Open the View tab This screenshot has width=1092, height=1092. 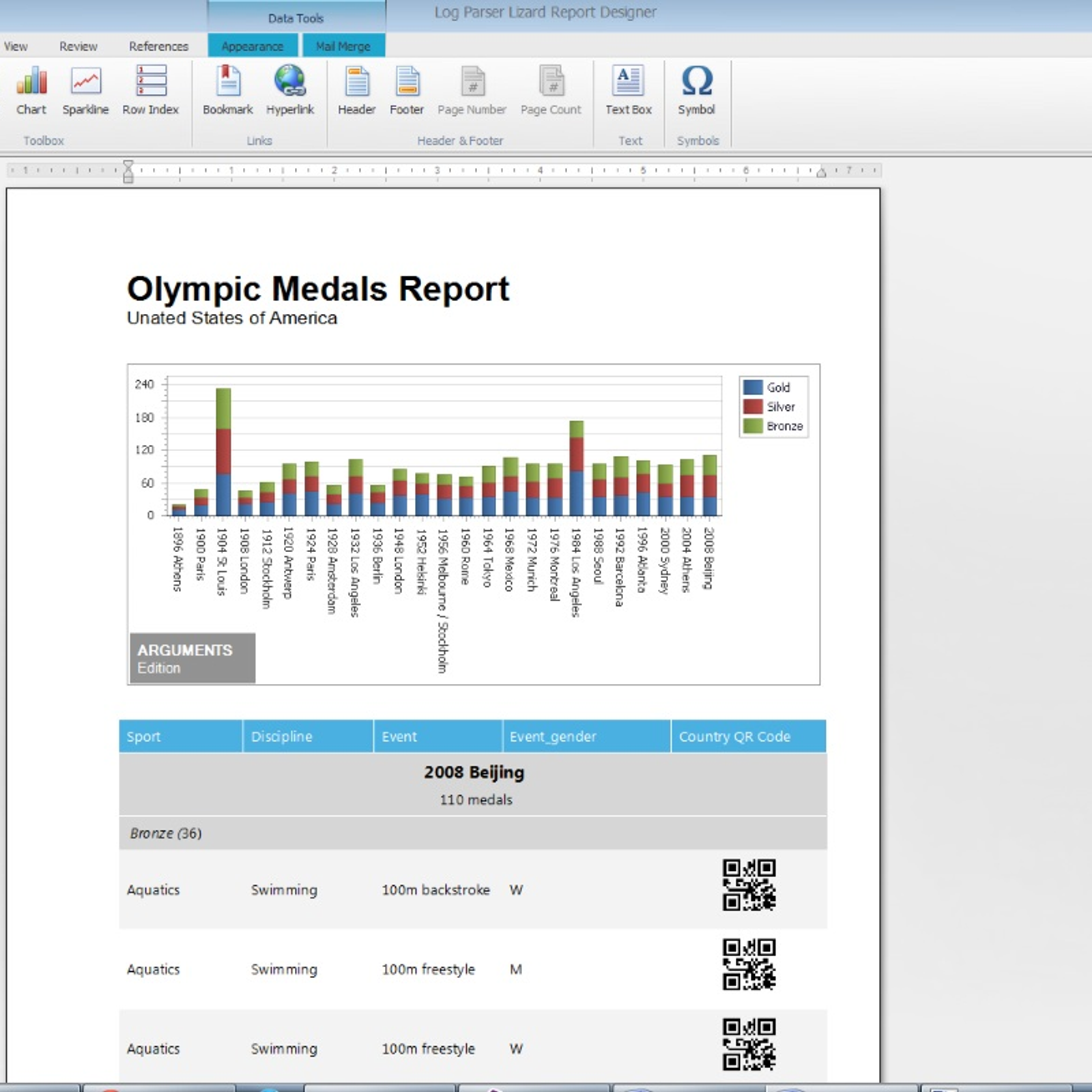click(x=16, y=46)
